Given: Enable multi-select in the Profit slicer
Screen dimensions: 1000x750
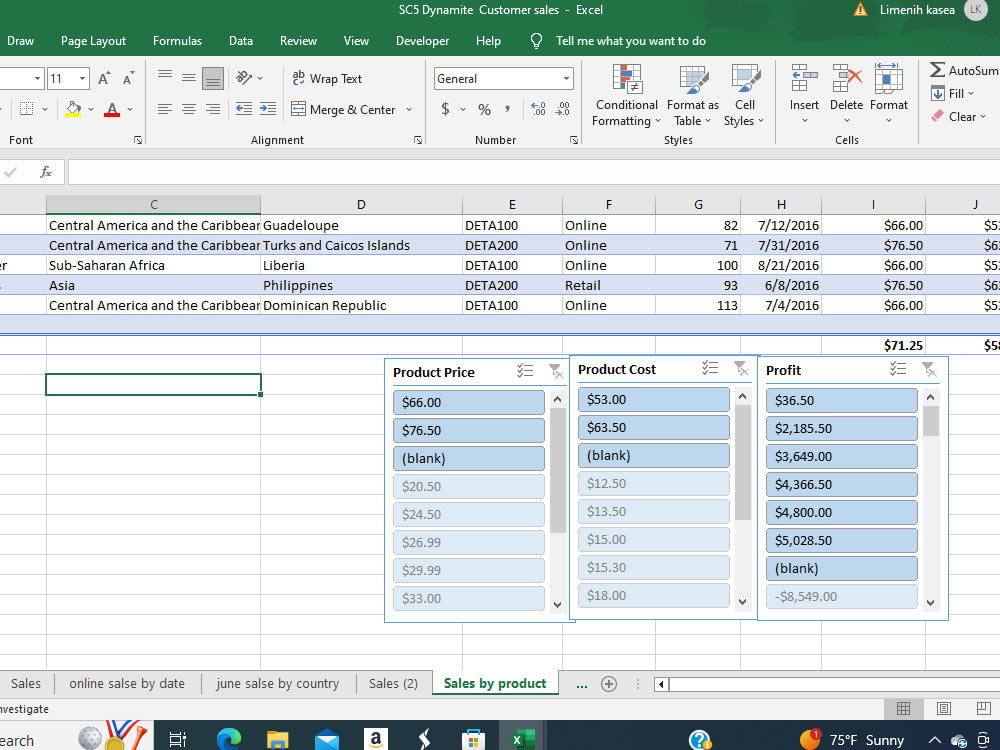Looking at the screenshot, I should point(898,370).
